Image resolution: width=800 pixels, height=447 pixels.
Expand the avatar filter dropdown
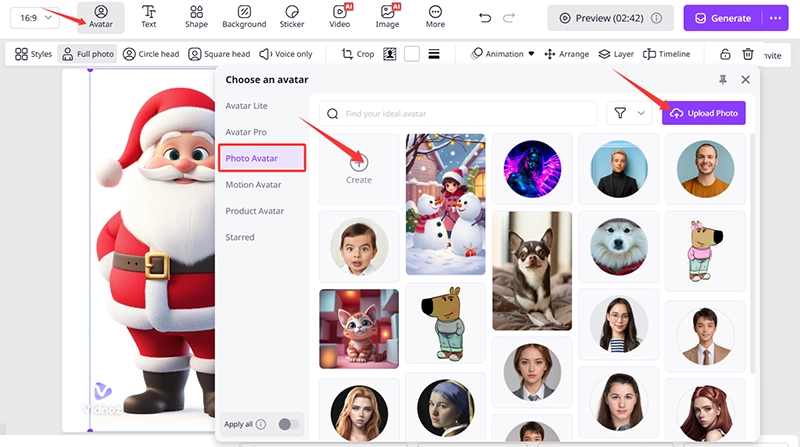(x=629, y=113)
